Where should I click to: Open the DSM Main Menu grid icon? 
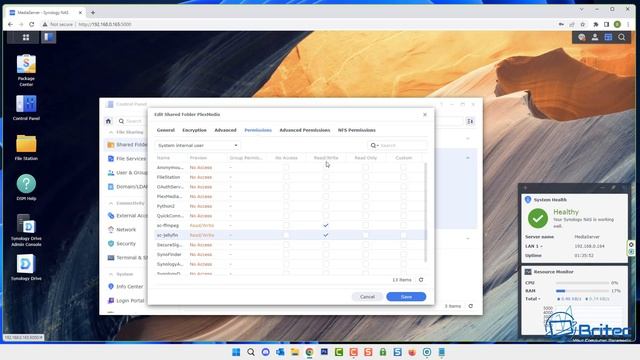pos(26,38)
